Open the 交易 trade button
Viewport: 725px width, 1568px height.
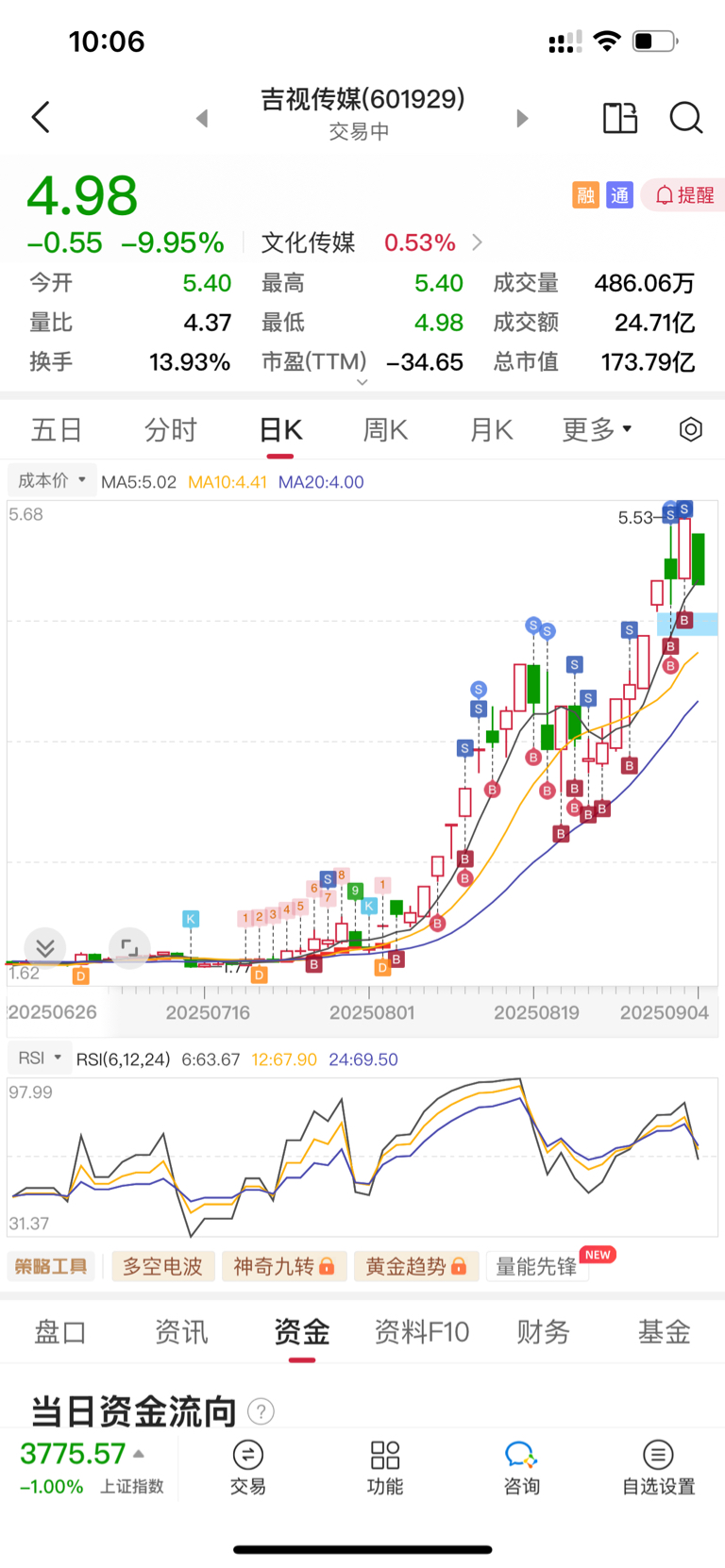pyautogui.click(x=247, y=1468)
